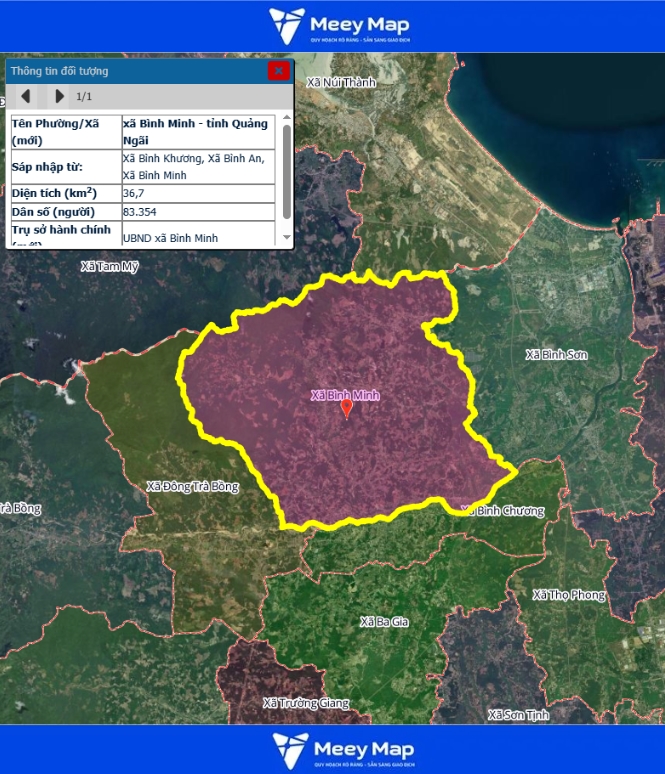The image size is (665, 774).
Task: Select the Xã Bình Sơn region label
Action: (557, 355)
